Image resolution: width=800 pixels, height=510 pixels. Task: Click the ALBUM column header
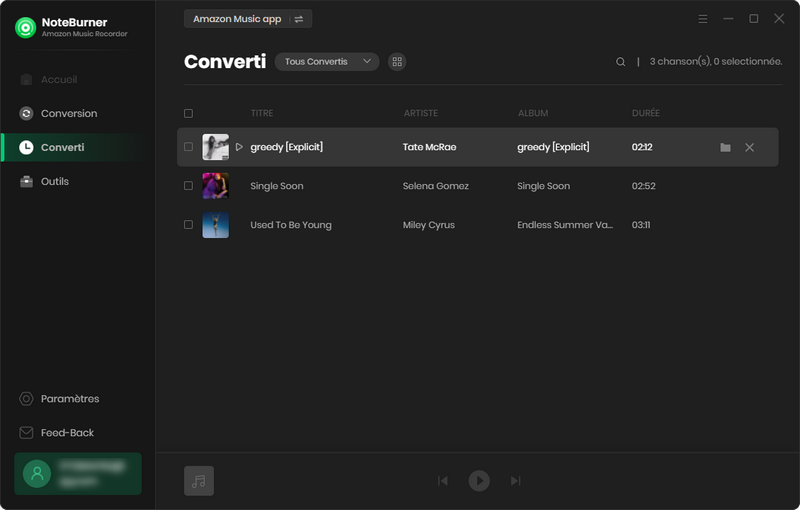(533, 113)
